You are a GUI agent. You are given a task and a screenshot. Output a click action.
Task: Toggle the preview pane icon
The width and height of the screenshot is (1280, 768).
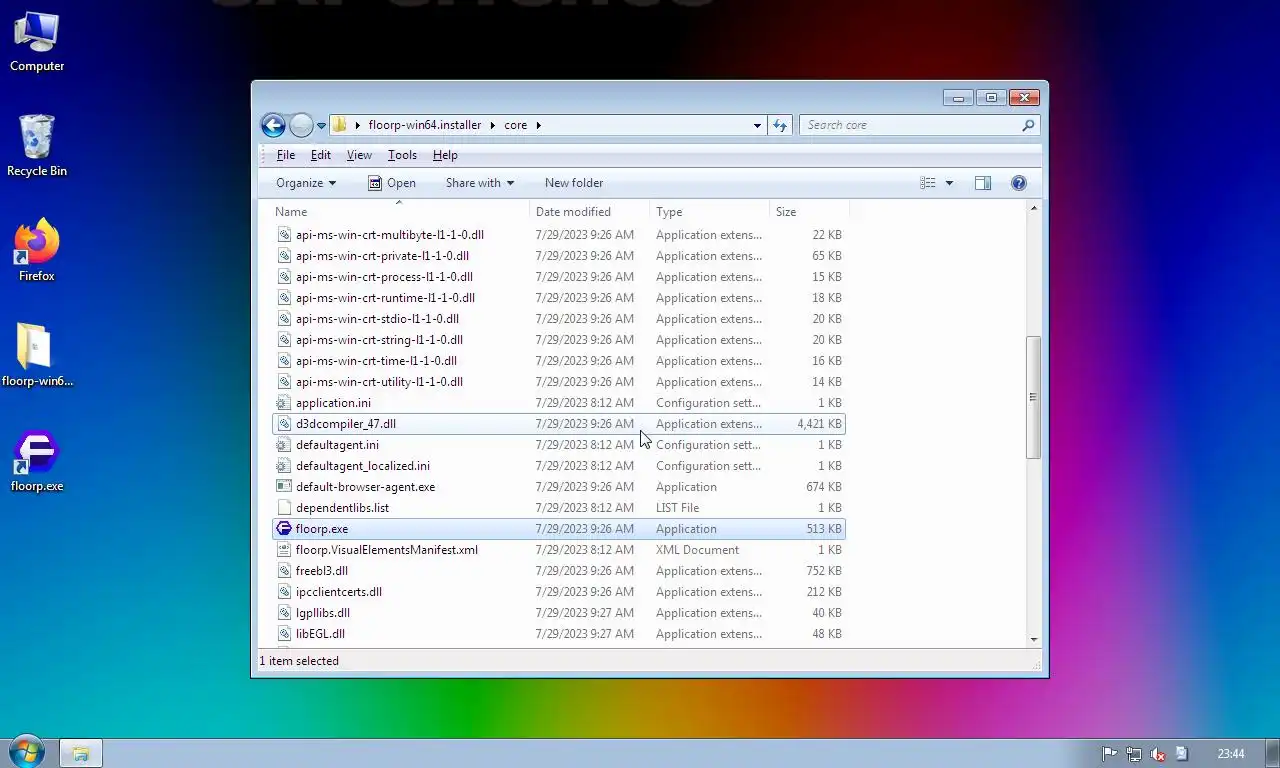[983, 183]
